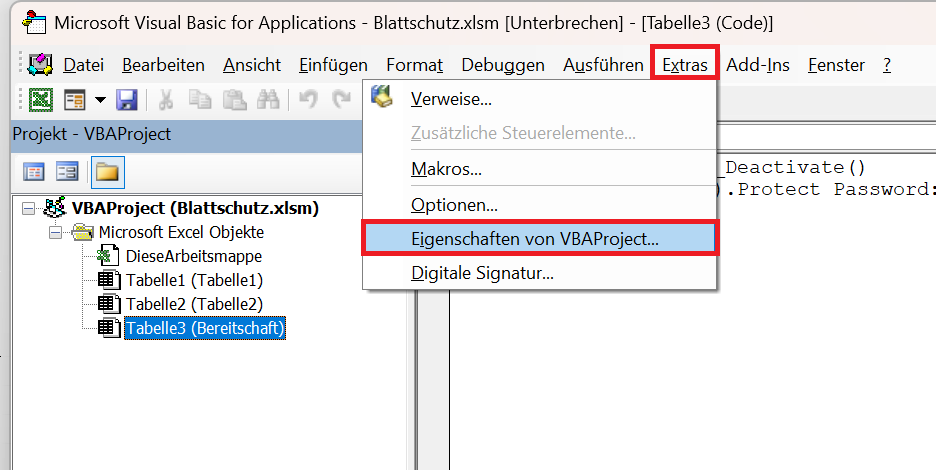Choose Makros... from the Extras menu
Viewport: 936px width, 470px height.
pyautogui.click(x=540, y=169)
